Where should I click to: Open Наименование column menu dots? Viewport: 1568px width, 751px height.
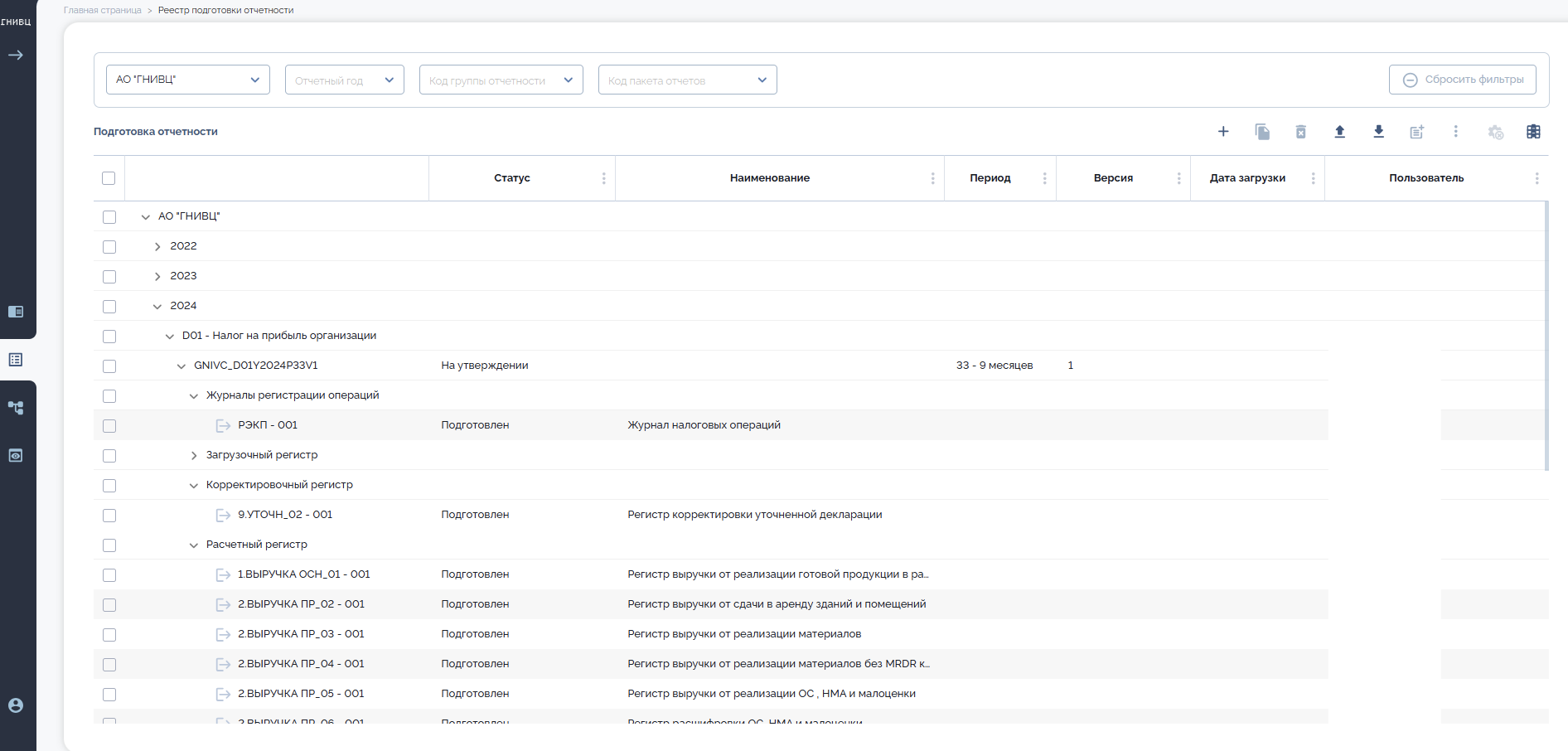(x=933, y=178)
